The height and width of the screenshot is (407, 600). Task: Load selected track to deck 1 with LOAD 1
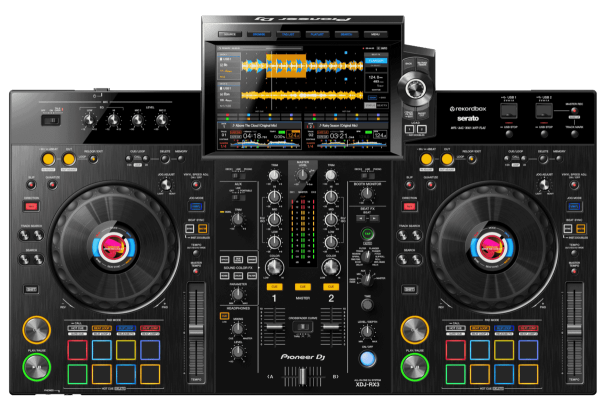[409, 129]
